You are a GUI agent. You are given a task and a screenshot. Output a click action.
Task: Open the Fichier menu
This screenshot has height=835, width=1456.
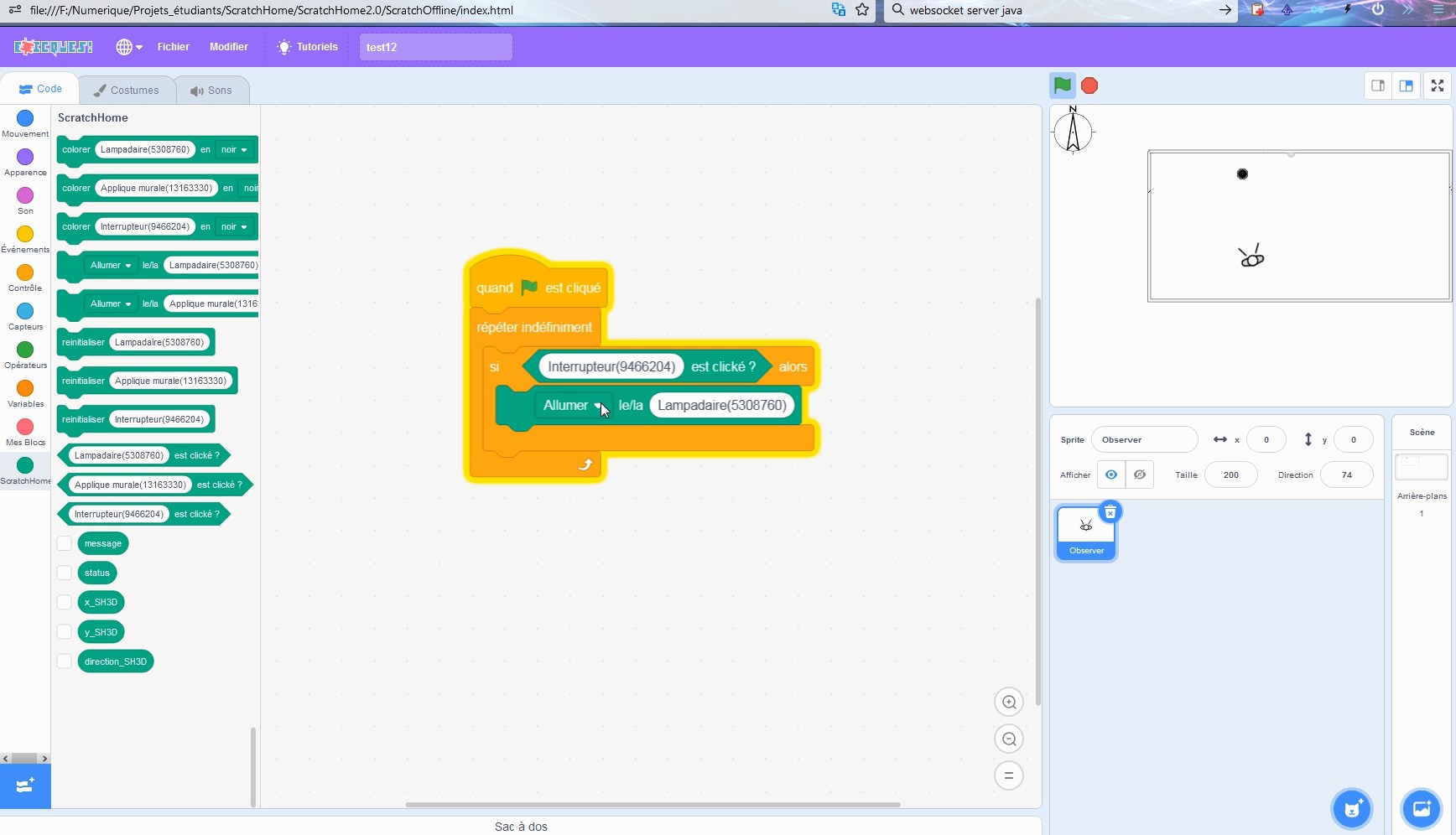pyautogui.click(x=173, y=47)
